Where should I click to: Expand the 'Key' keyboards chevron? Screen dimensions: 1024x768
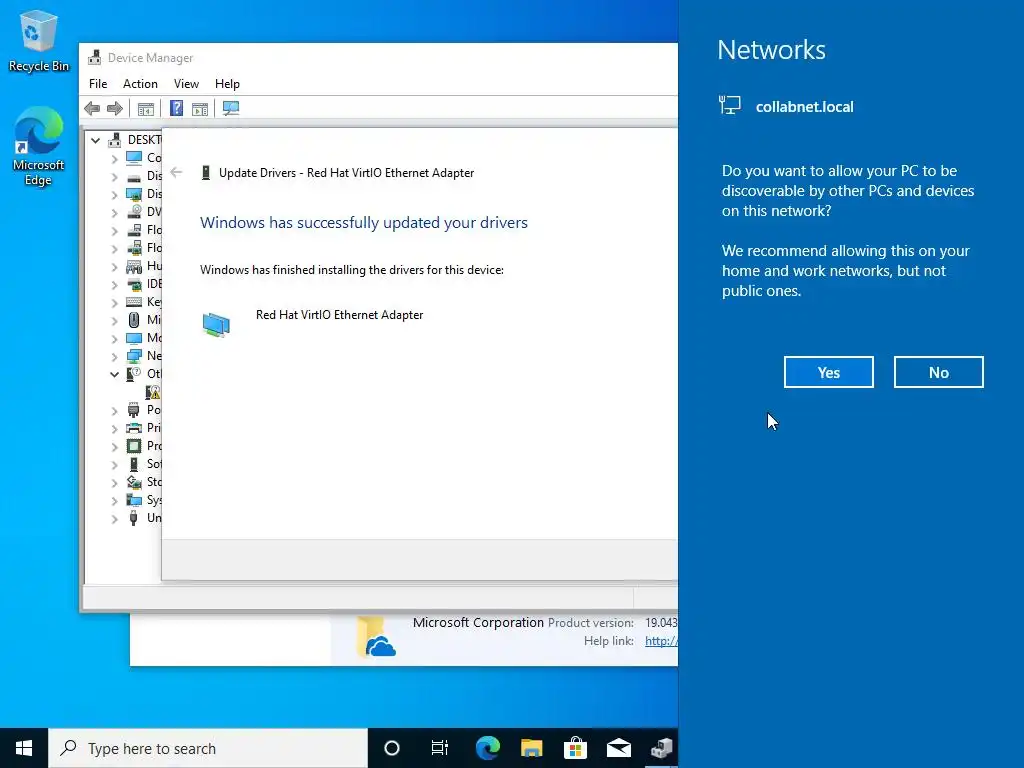click(x=114, y=302)
